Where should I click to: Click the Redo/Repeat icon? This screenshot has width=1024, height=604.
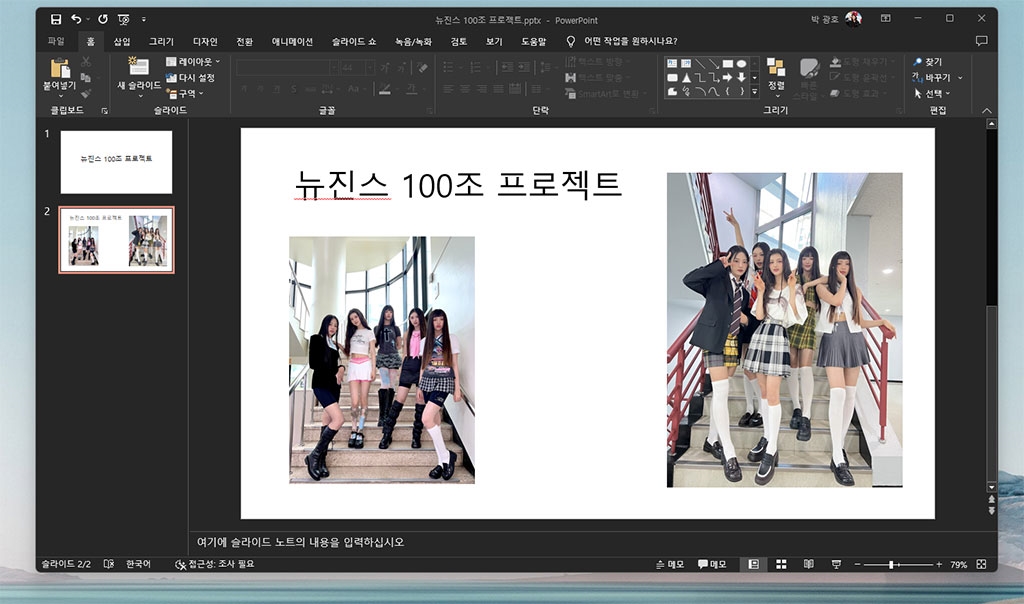(x=103, y=20)
